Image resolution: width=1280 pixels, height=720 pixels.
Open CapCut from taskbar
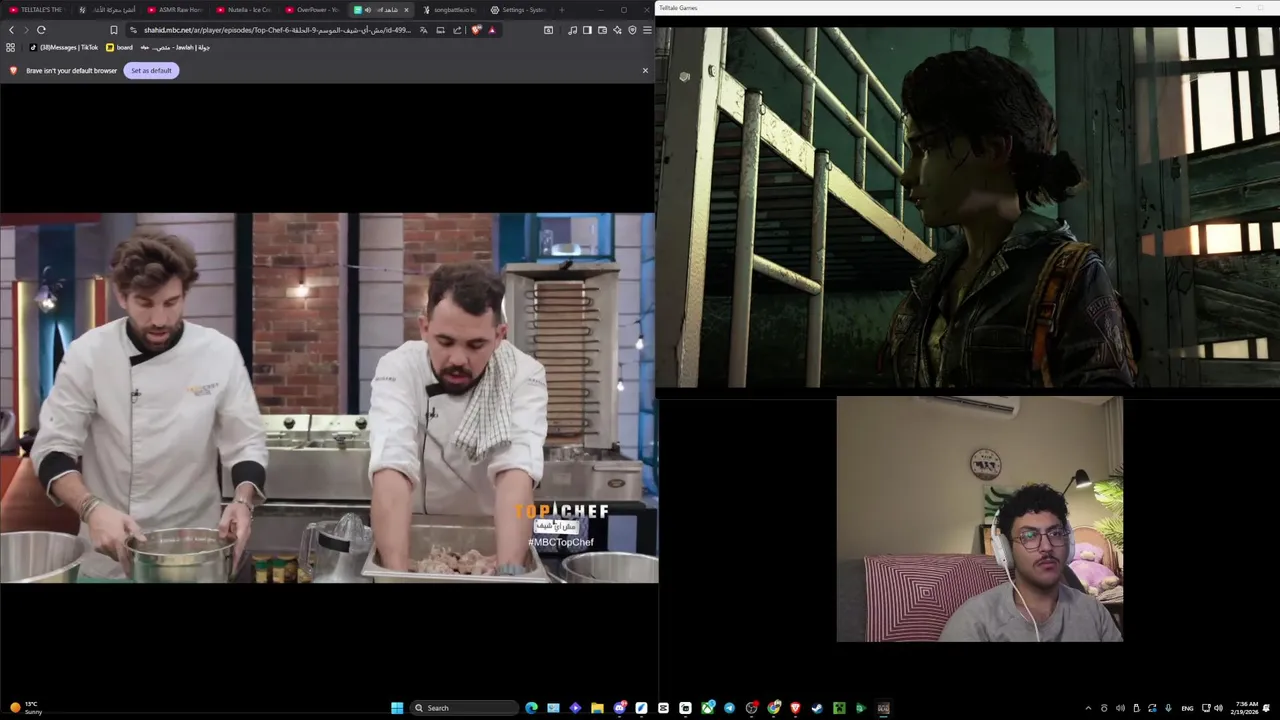click(x=663, y=708)
